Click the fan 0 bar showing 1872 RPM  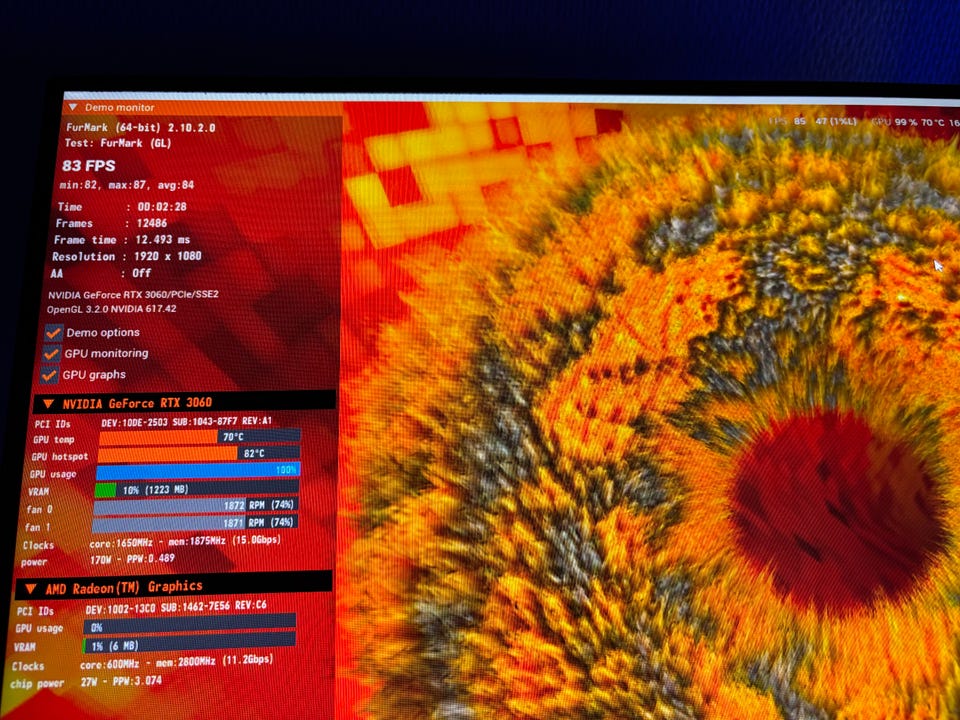tap(195, 506)
